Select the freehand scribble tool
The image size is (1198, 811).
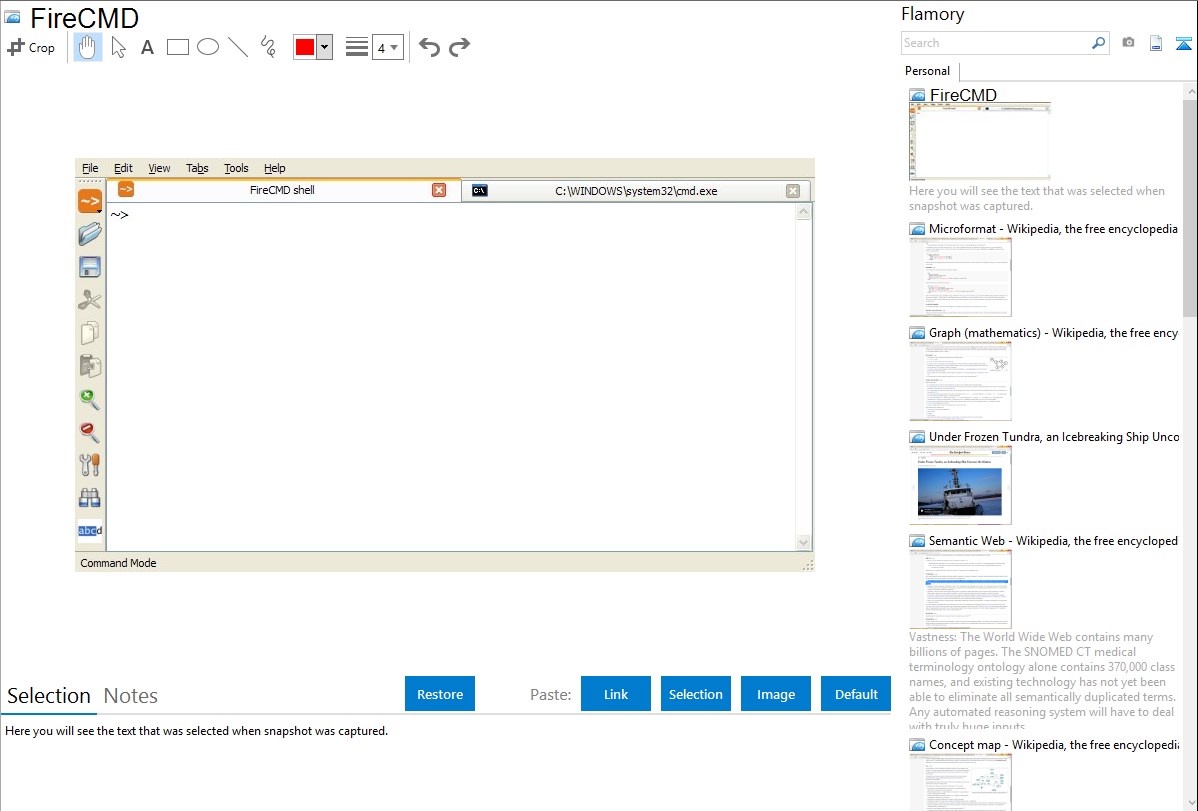point(268,47)
